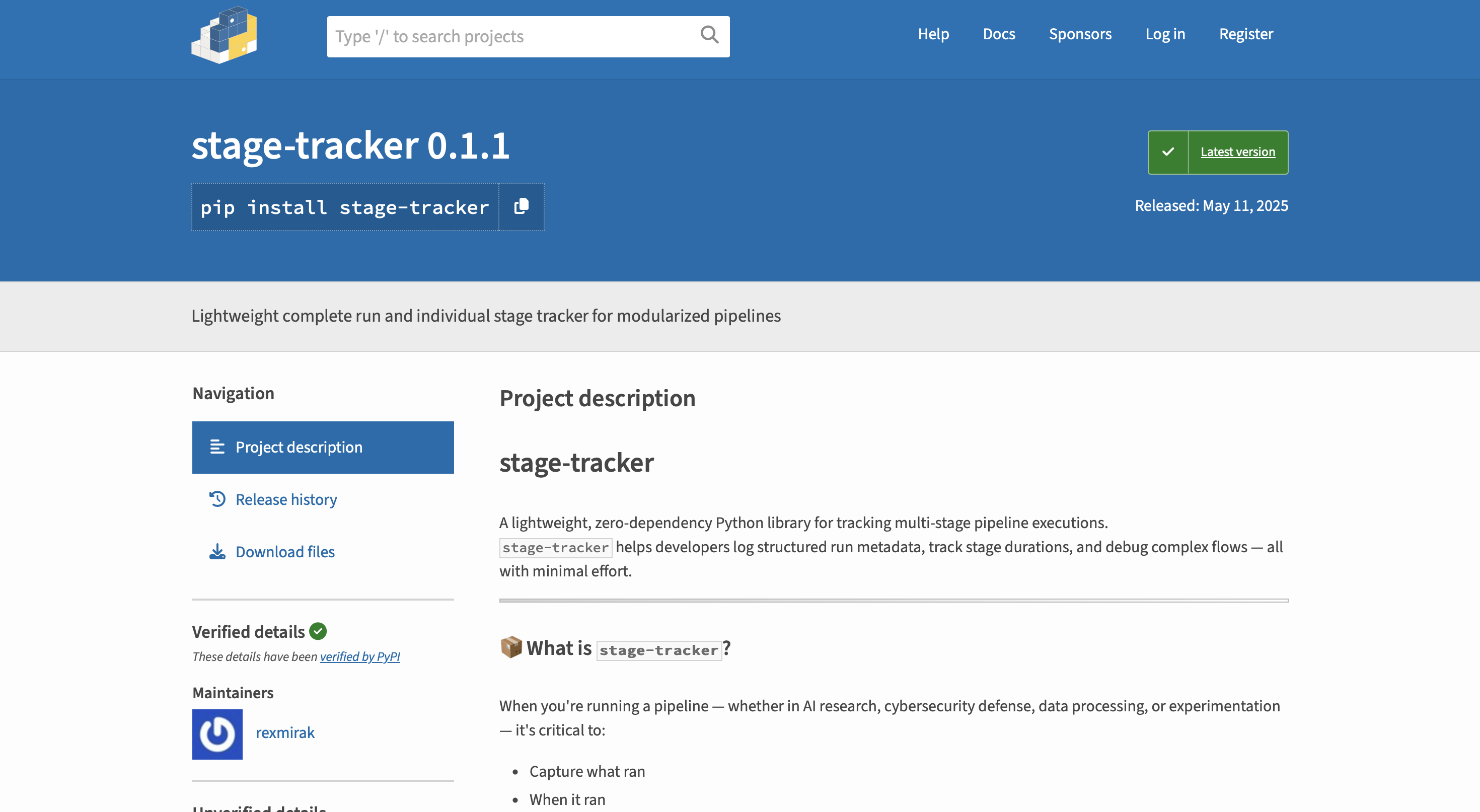1480x812 pixels.
Task: Switch to the Sponsors page
Action: [1080, 34]
